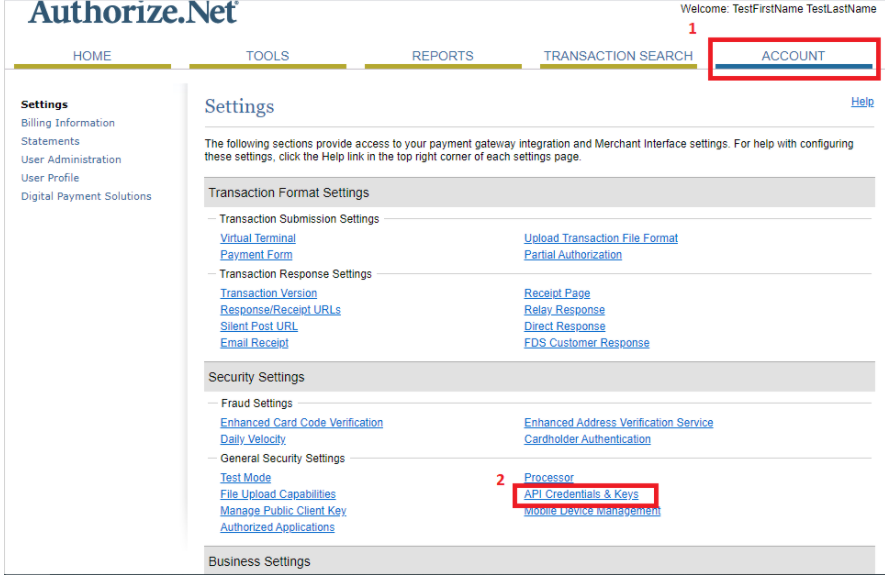Click the Authorize.Net logo
This screenshot has height=575, width=885.
pyautogui.click(x=134, y=12)
